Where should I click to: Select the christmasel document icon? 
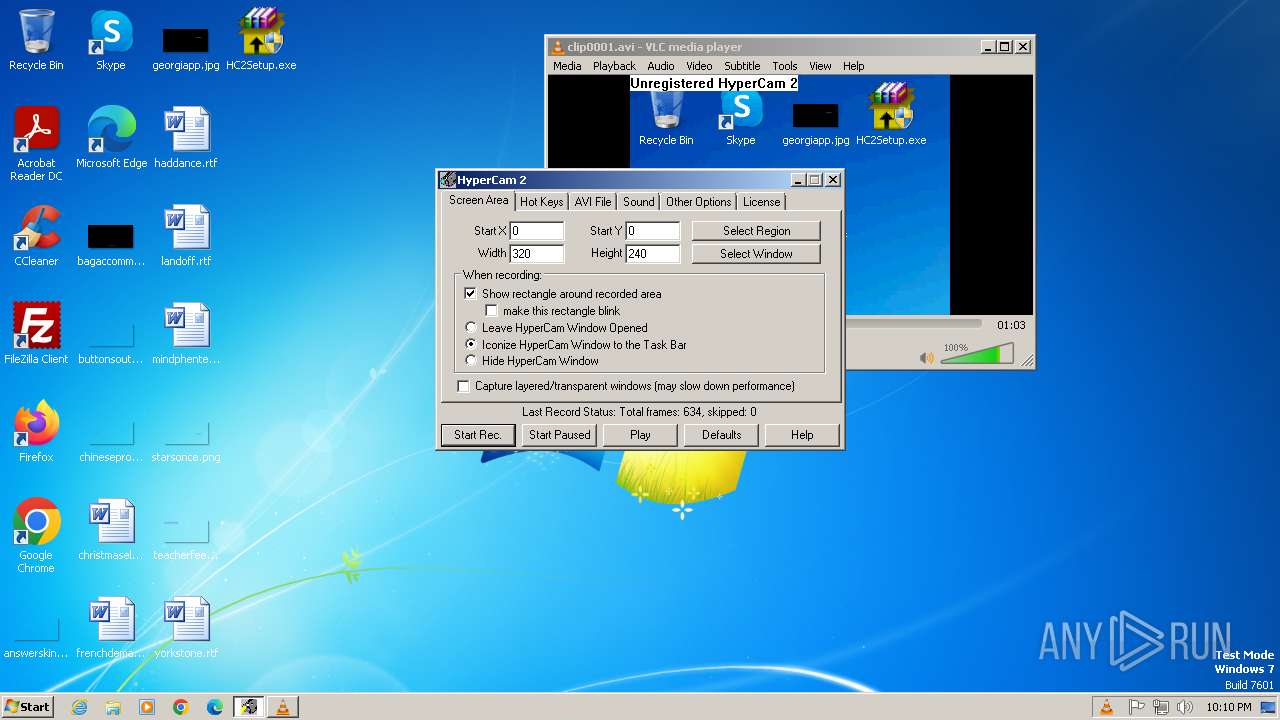click(x=111, y=530)
